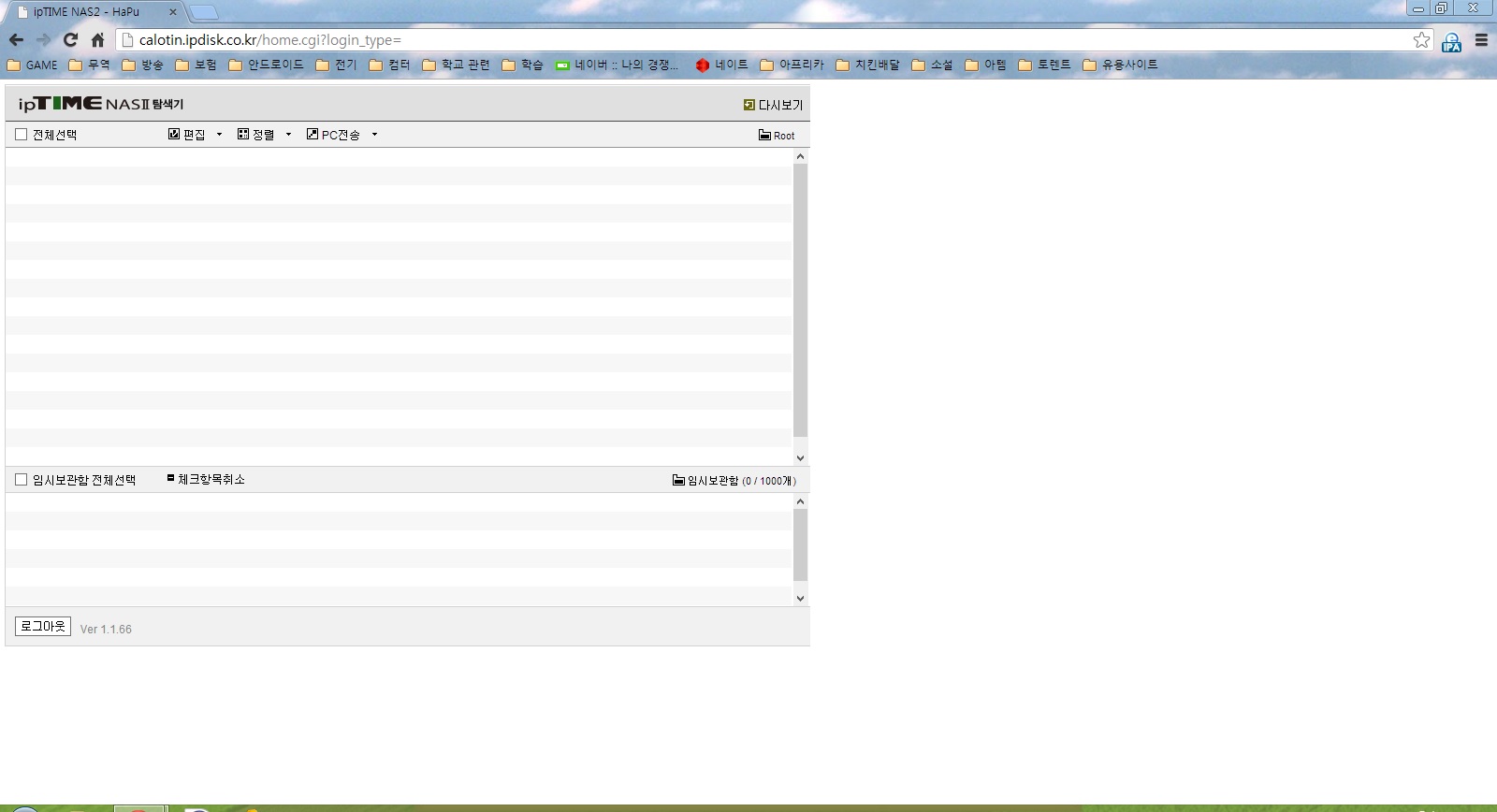This screenshot has width=1497, height=812.
Task: Click the 임시보관함 folder icon
Action: [678, 480]
